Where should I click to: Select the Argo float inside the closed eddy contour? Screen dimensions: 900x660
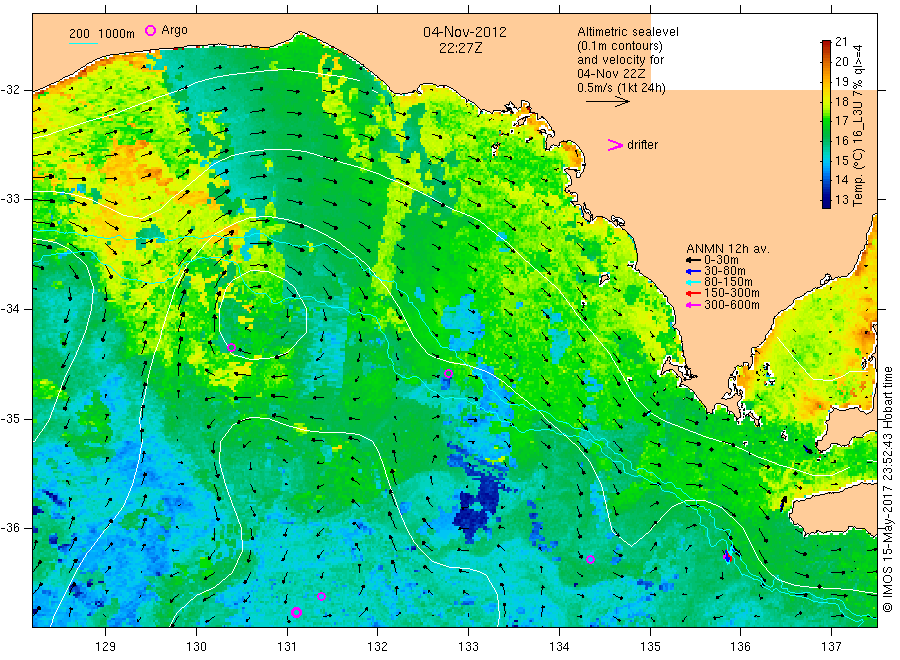pyautogui.click(x=231, y=347)
